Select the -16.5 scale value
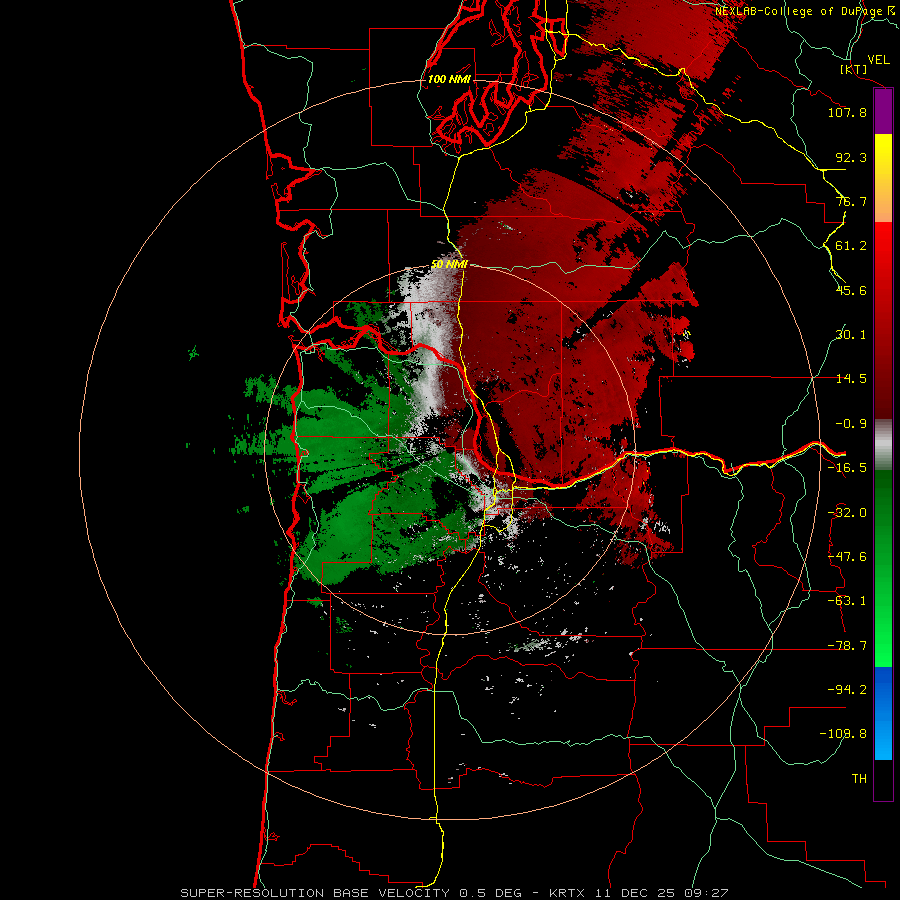The width and height of the screenshot is (900, 900). (x=847, y=468)
